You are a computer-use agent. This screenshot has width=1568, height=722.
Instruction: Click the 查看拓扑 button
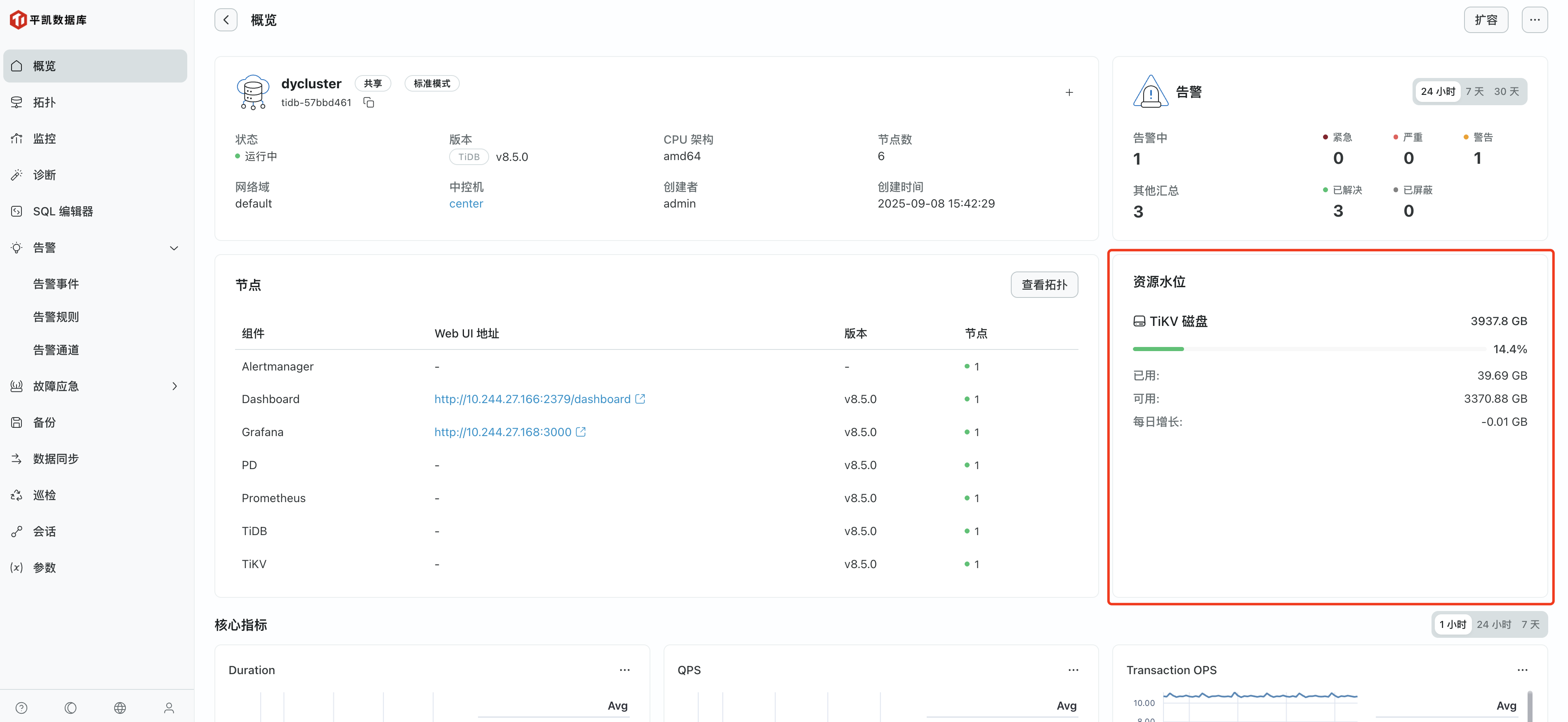point(1044,284)
